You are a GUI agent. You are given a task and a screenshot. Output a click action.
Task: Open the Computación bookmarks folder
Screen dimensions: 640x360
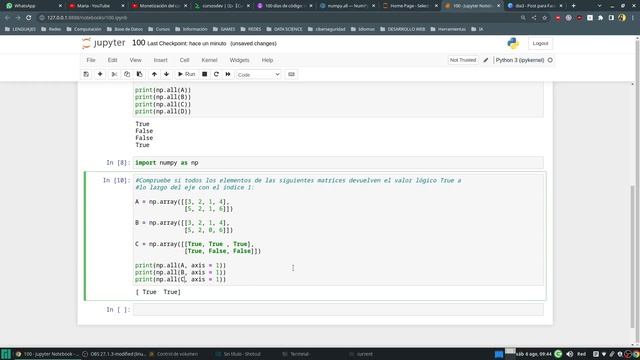point(83,29)
